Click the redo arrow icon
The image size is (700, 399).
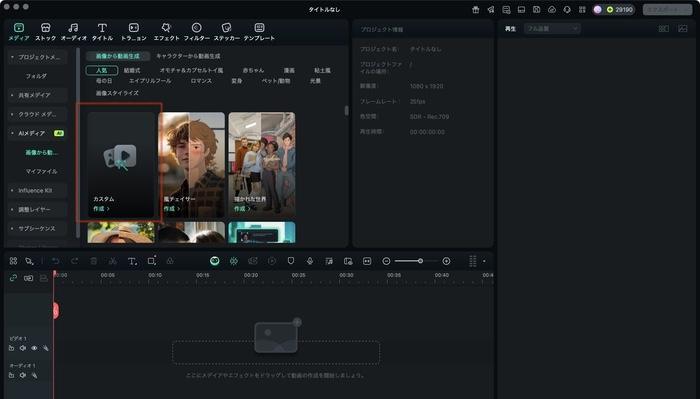[x=75, y=261]
